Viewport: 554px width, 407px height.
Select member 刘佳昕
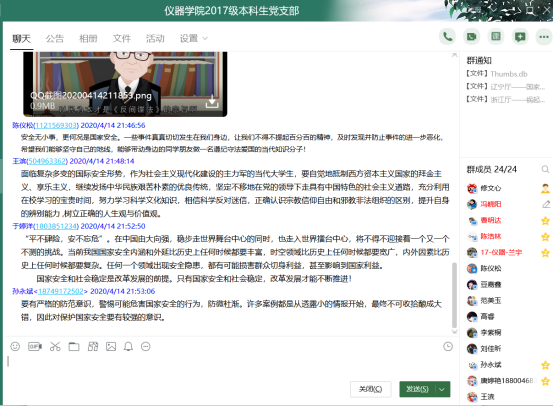[490, 349]
